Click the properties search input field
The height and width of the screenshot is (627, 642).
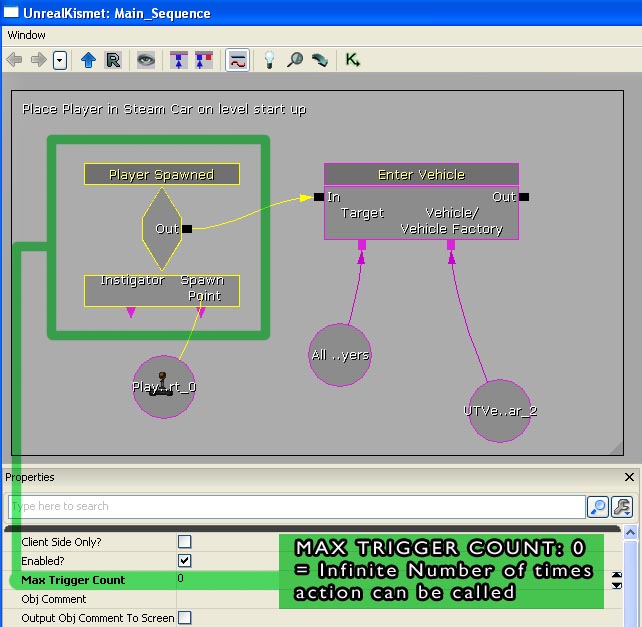pos(296,507)
